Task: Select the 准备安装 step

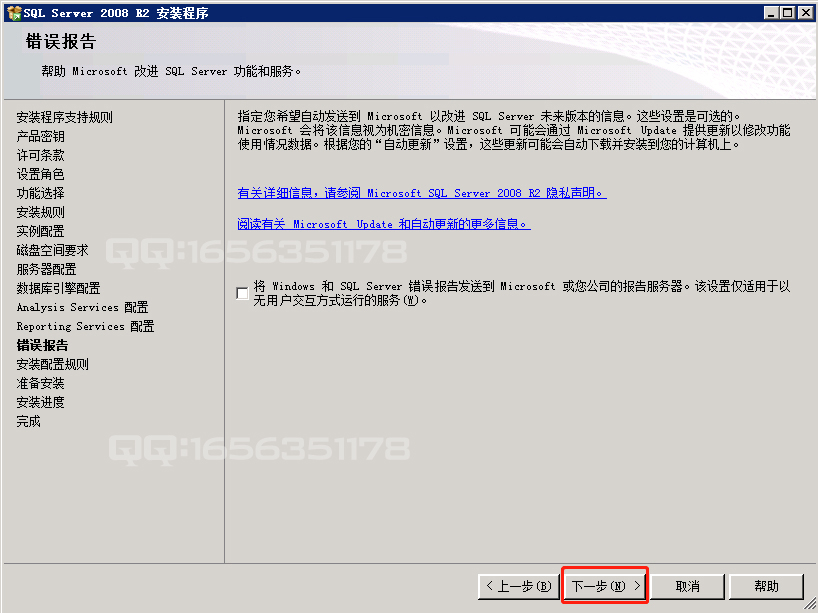Action: (x=41, y=383)
